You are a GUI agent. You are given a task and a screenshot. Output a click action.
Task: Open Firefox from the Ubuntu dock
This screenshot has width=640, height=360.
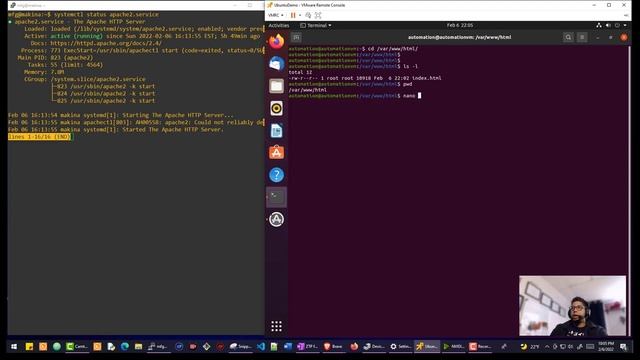point(276,42)
